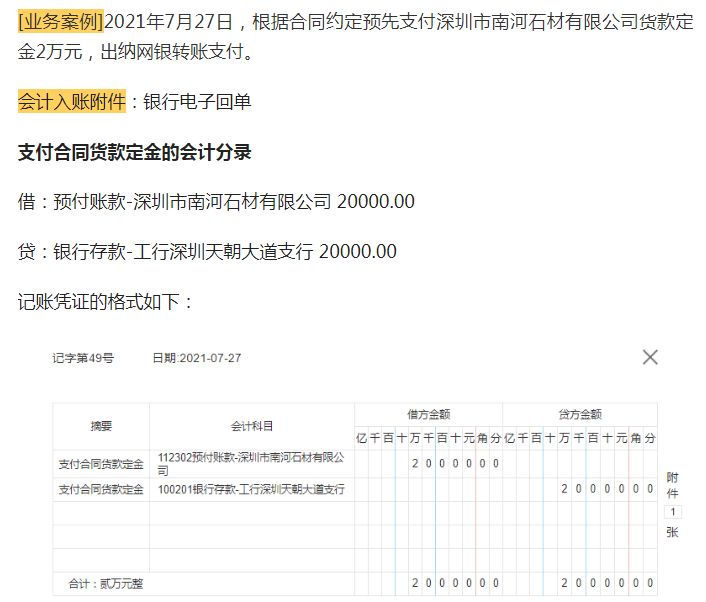This screenshot has height=602, width=706.
Task: Select the highlighted 业务案例 label
Action: tap(61, 22)
